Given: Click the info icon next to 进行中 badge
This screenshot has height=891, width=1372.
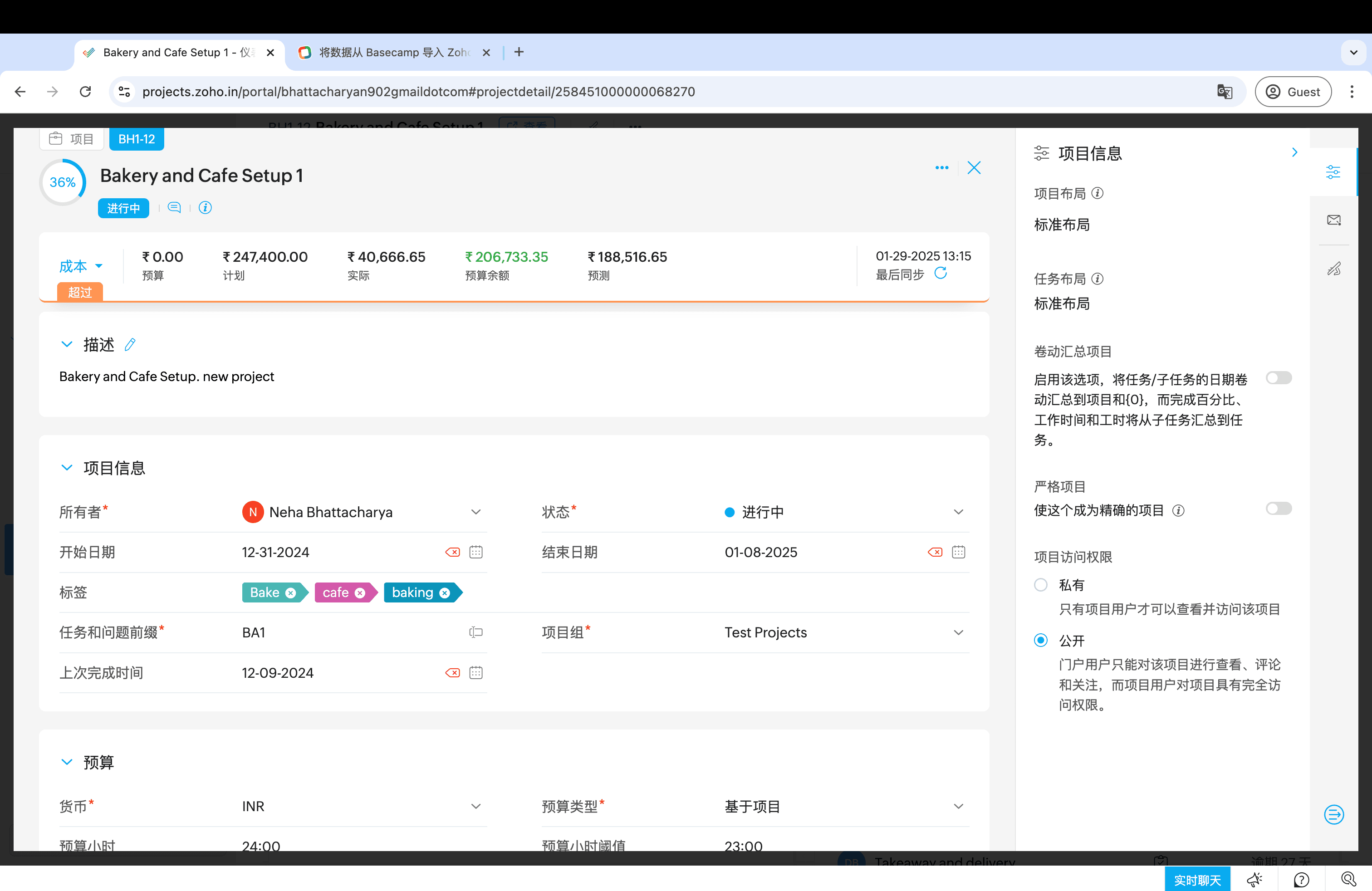Looking at the screenshot, I should [205, 207].
